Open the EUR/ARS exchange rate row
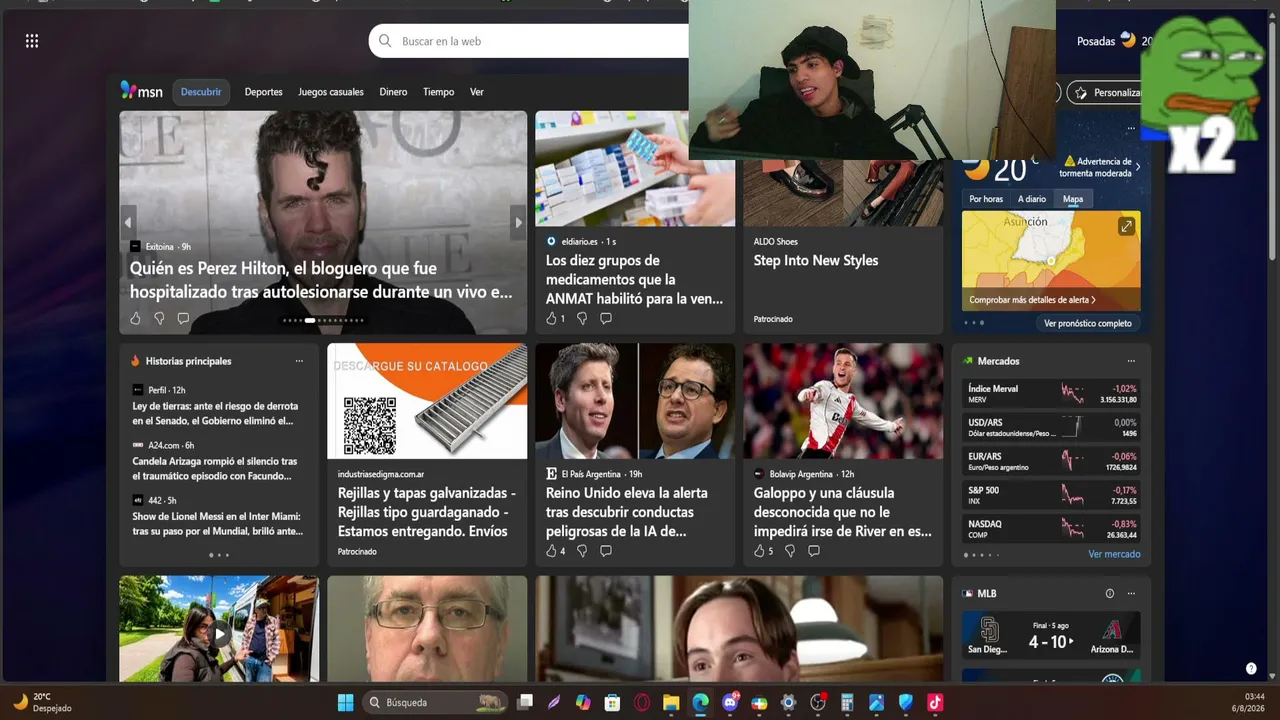This screenshot has height=720, width=1280. tap(1052, 461)
